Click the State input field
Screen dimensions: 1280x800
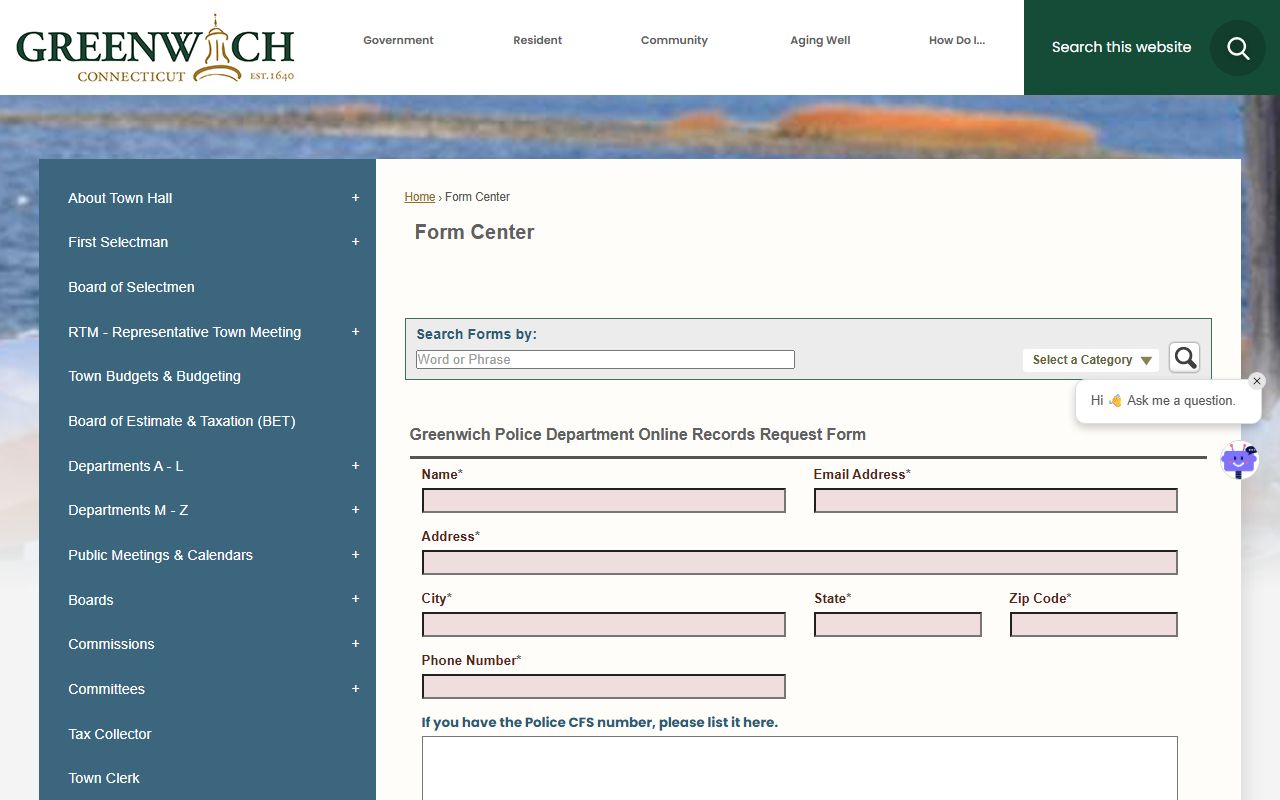coord(898,625)
